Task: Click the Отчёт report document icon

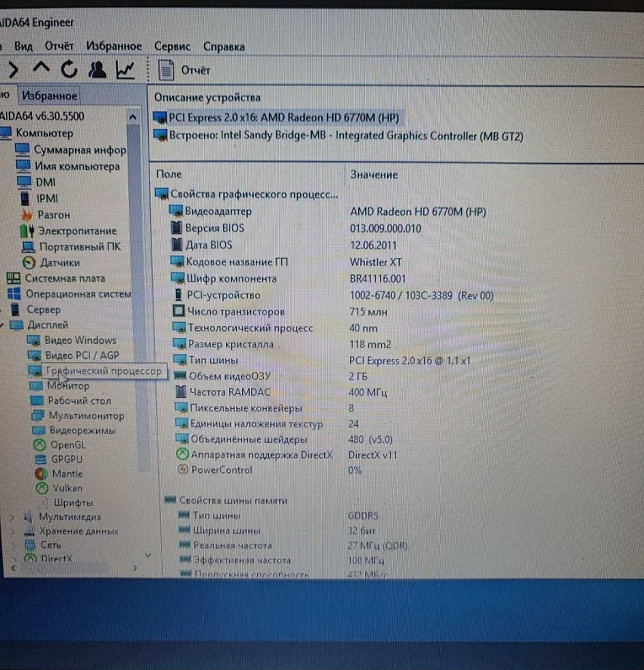Action: [166, 70]
